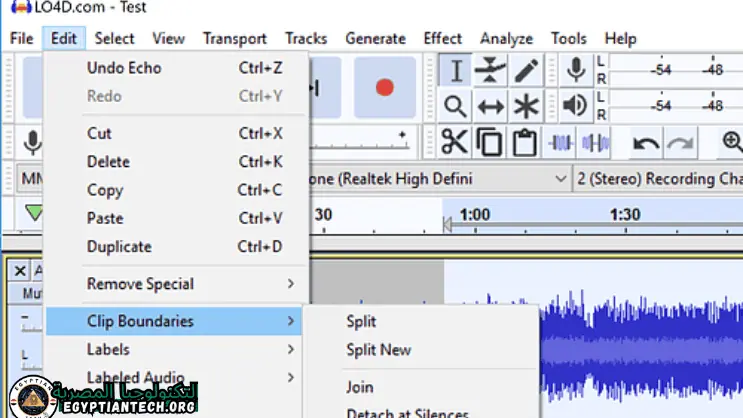743x418 pixels.
Task: Click the Copy icon in edit toolbar
Action: (x=489, y=142)
